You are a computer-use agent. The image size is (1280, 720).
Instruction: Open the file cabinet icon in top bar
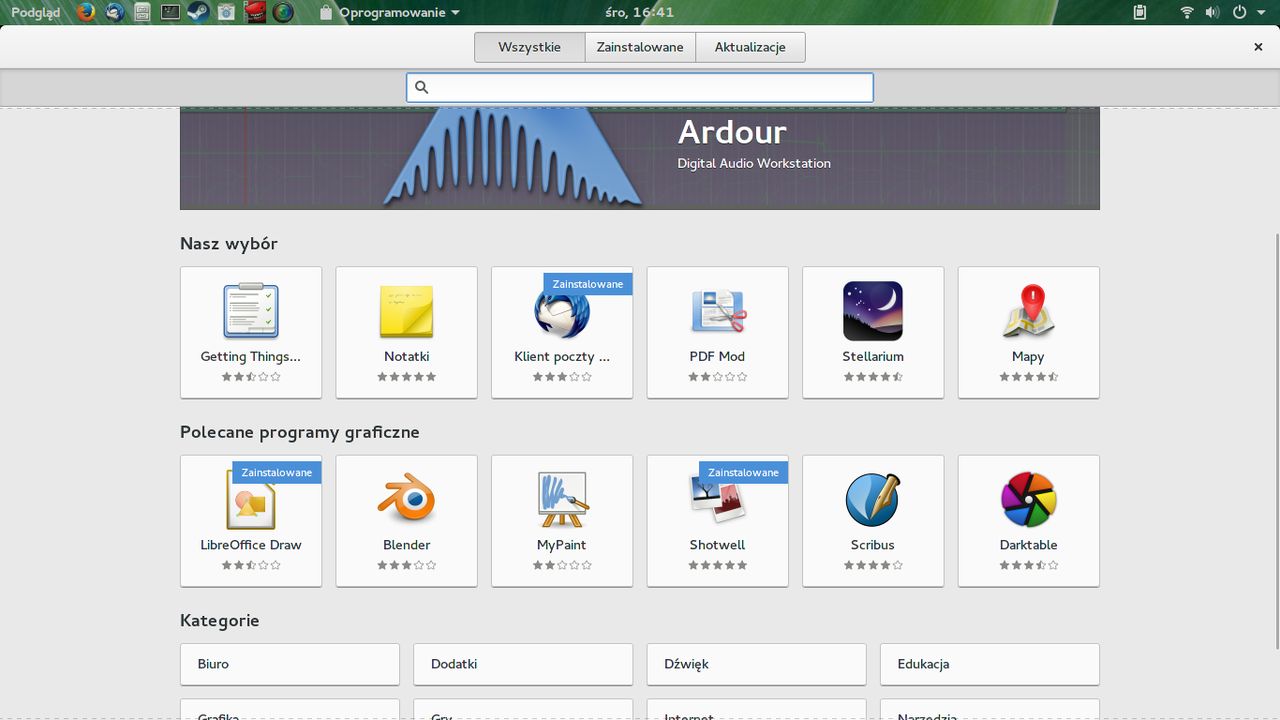(x=143, y=12)
